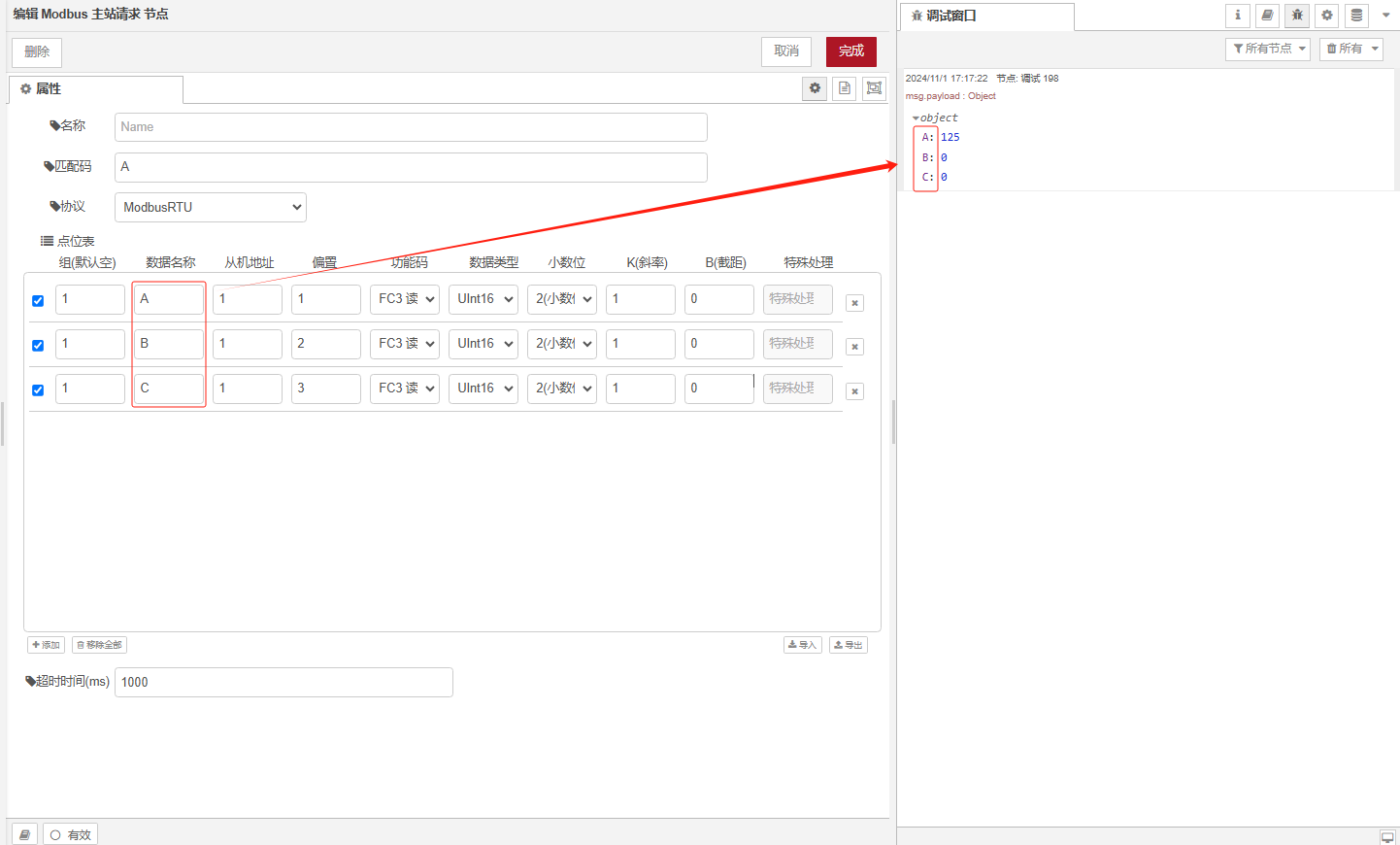Open the UInt16 data type dropdown in row B

point(483,344)
